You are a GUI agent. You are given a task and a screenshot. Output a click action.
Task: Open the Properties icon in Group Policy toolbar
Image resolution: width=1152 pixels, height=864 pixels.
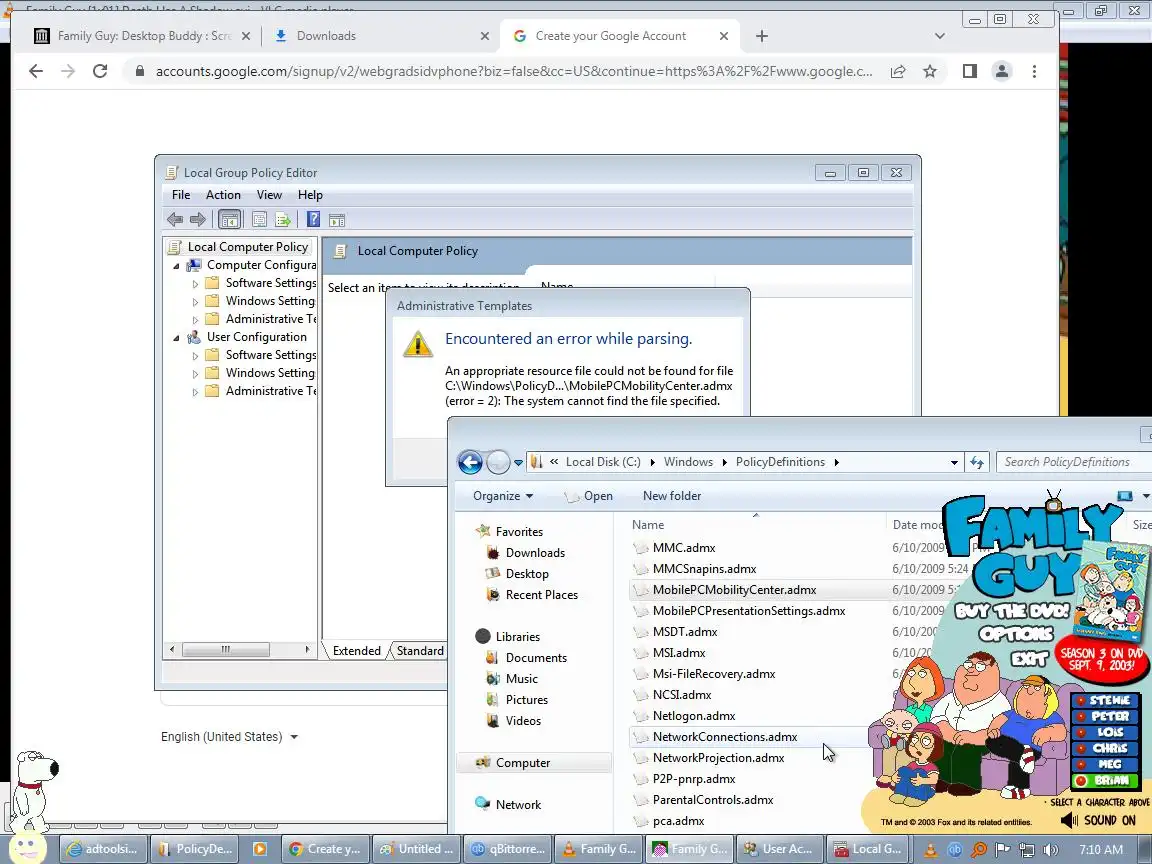(x=259, y=219)
